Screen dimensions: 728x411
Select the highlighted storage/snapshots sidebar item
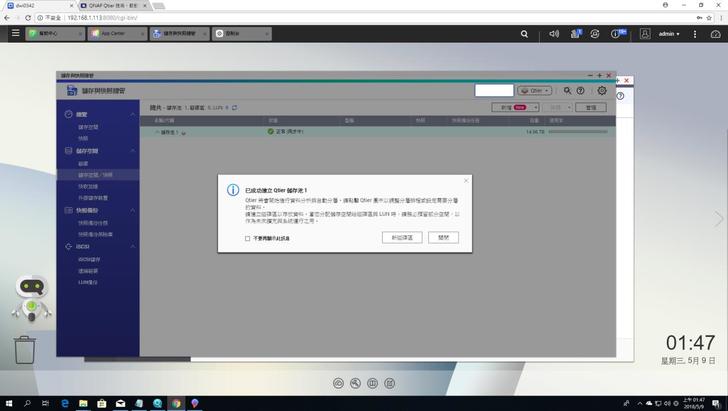click(98, 175)
